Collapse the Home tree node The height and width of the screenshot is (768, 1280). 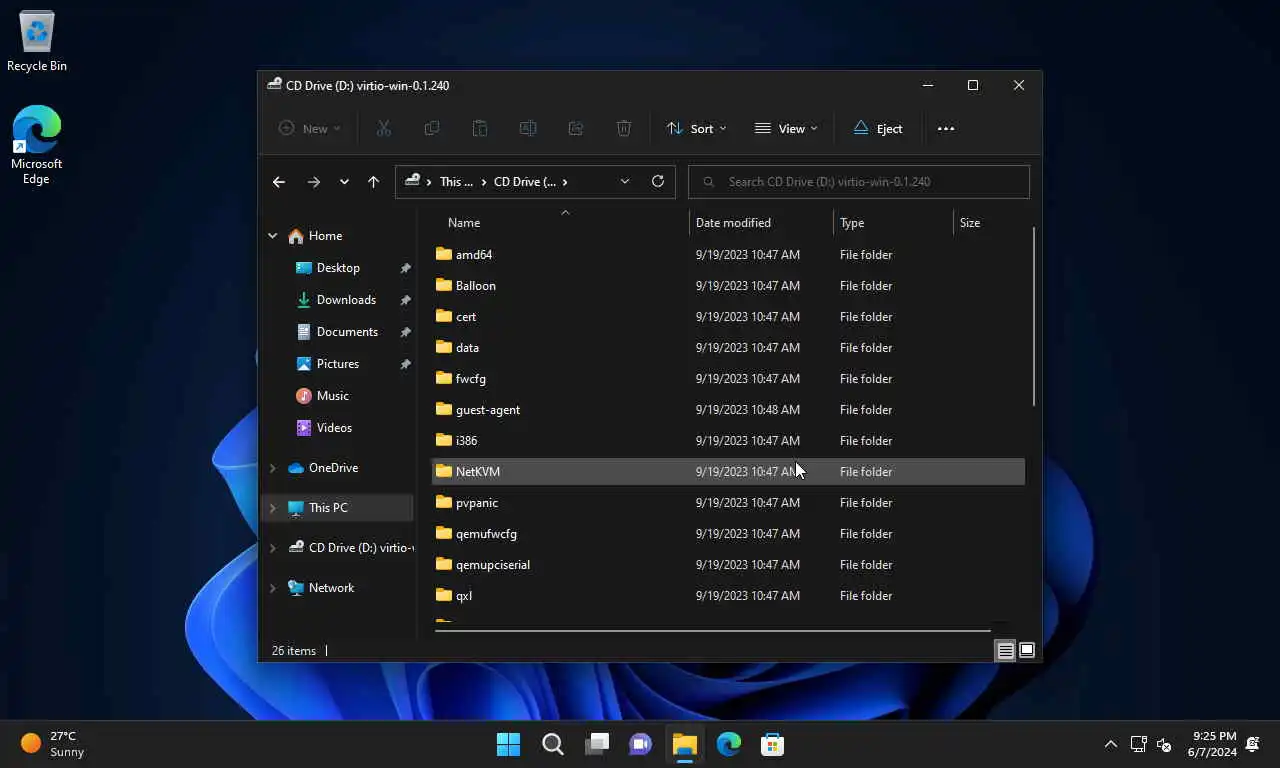tap(272, 236)
